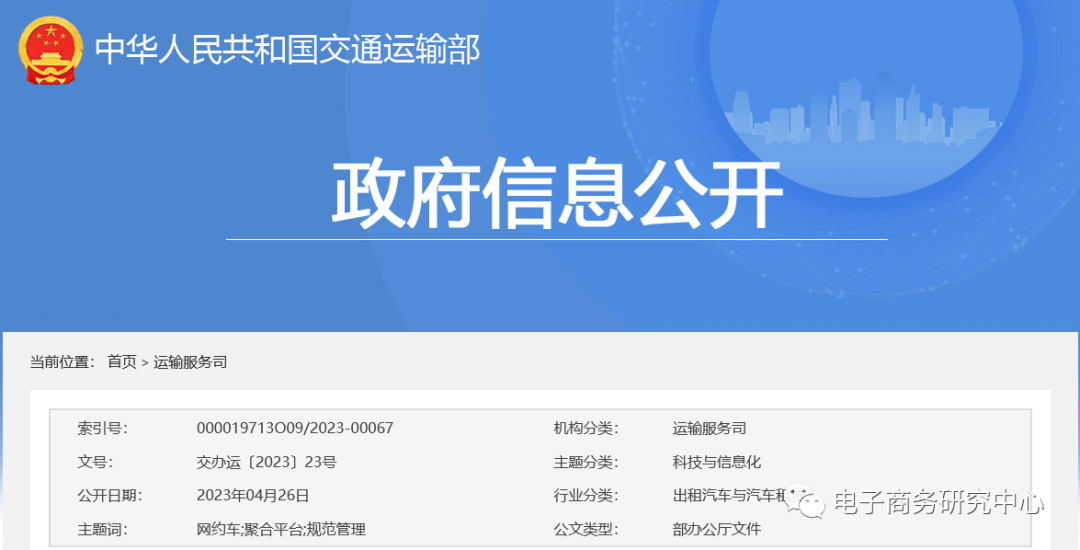This screenshot has height=550, width=1080.
Task: Click the 公文类型 field label
Action: click(586, 529)
